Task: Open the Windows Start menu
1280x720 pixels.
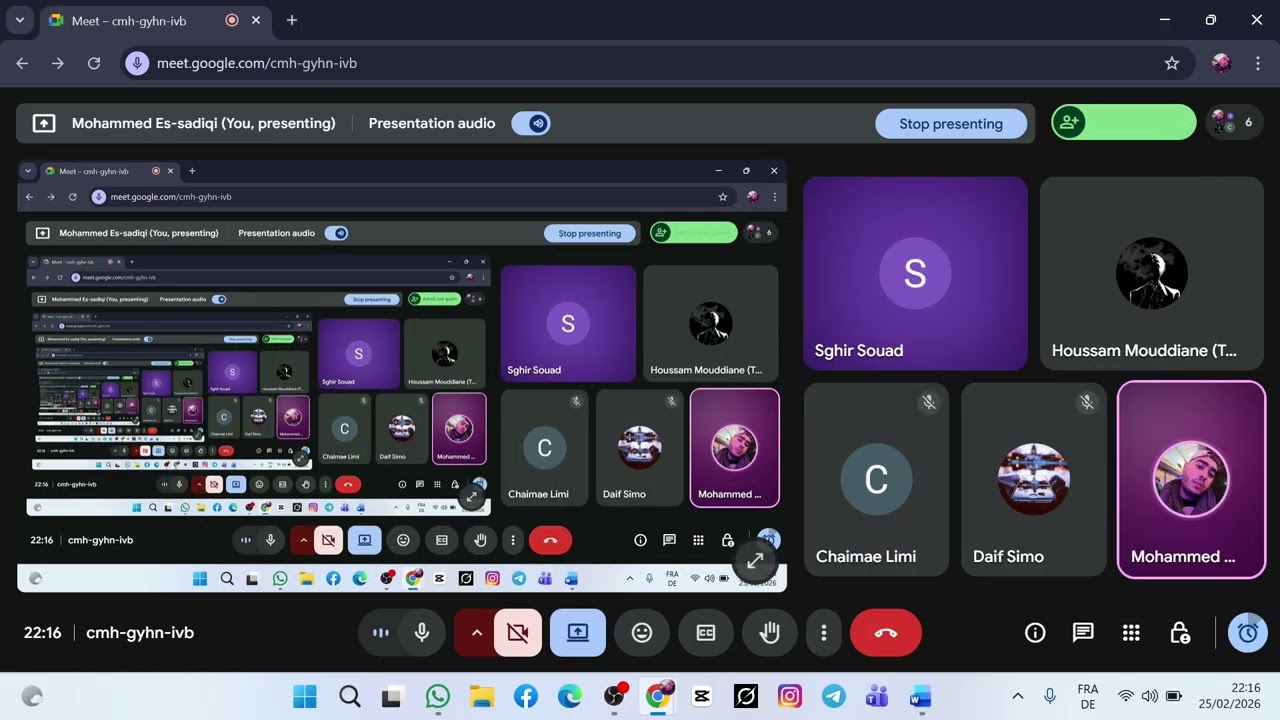Action: tap(305, 696)
